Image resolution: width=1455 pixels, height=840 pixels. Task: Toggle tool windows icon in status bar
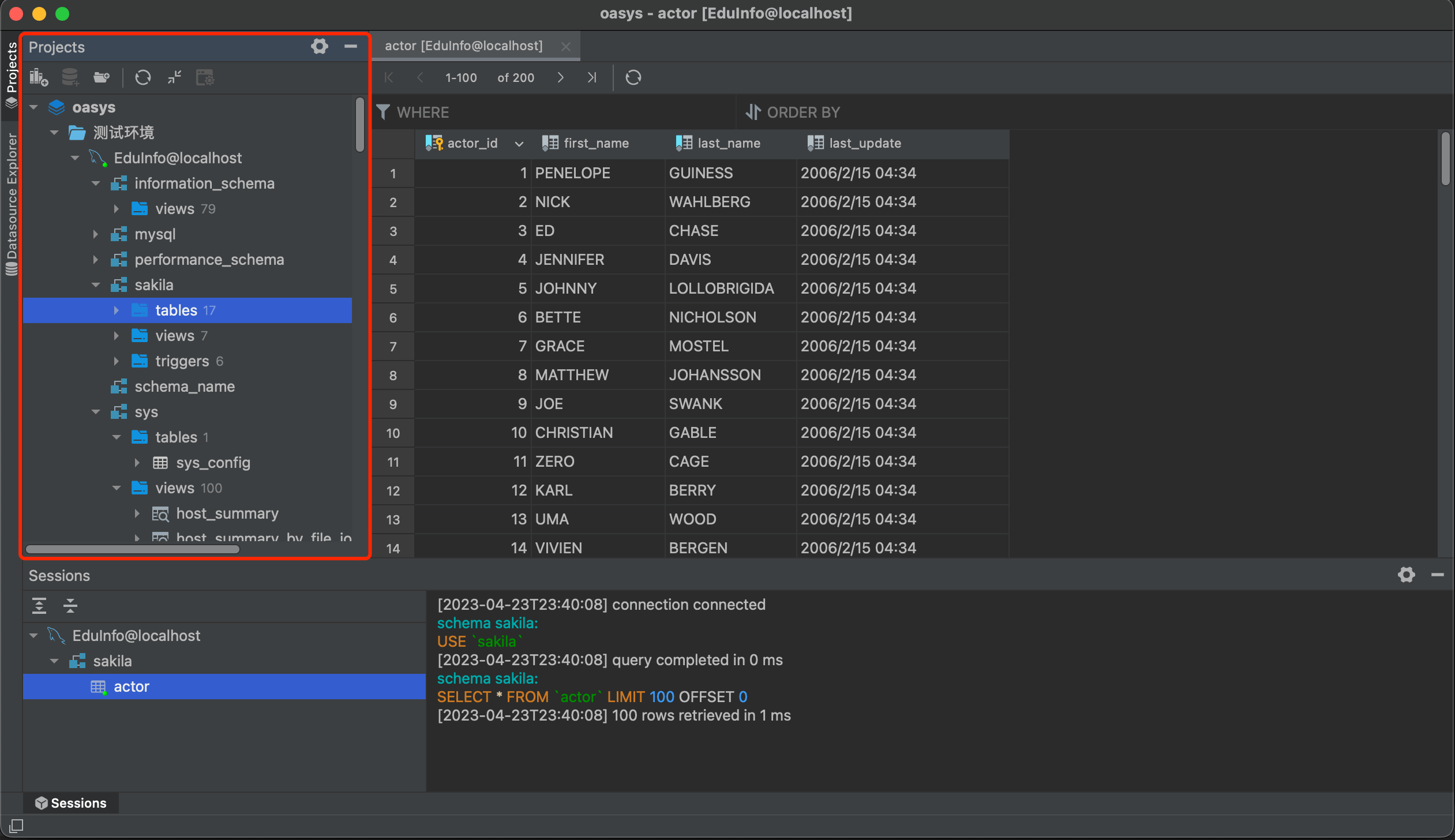(x=16, y=826)
